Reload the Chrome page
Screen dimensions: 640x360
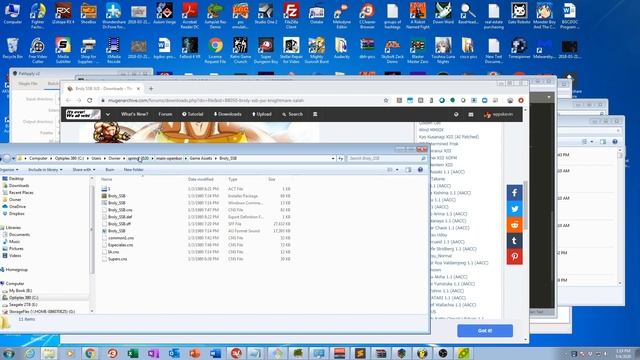(x=89, y=100)
